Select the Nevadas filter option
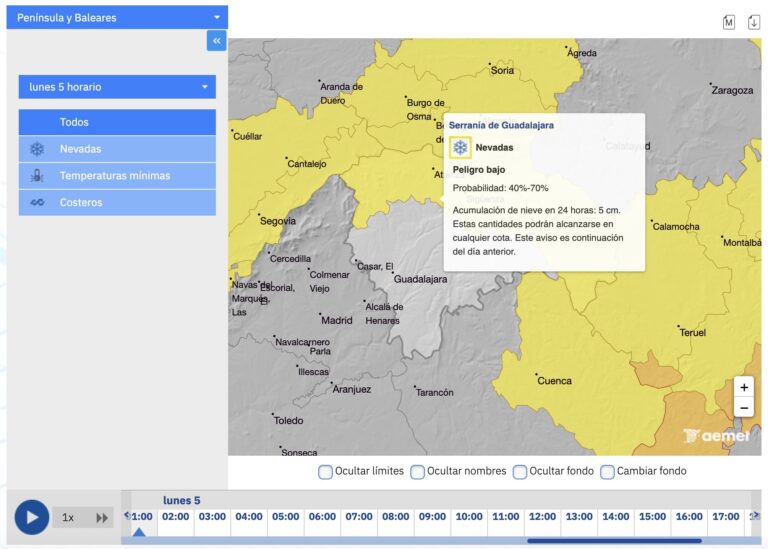The image size is (768, 549). [117, 149]
